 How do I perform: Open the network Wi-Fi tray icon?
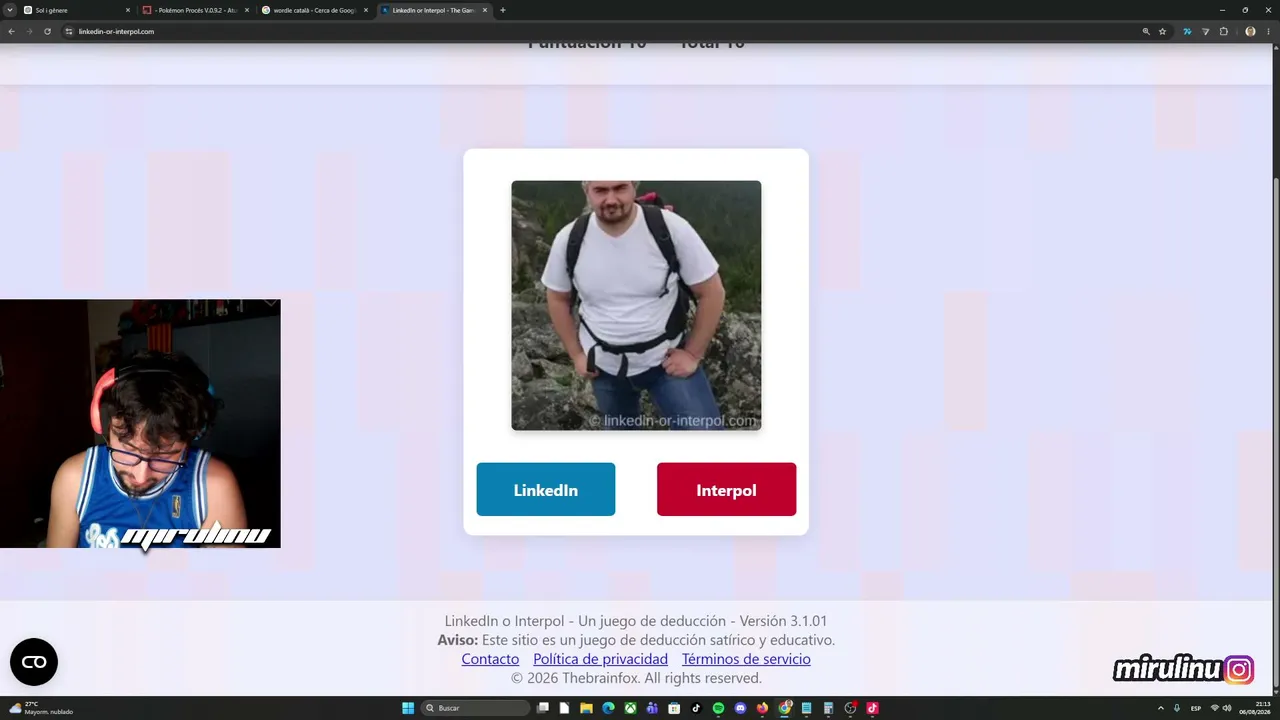(x=1215, y=708)
